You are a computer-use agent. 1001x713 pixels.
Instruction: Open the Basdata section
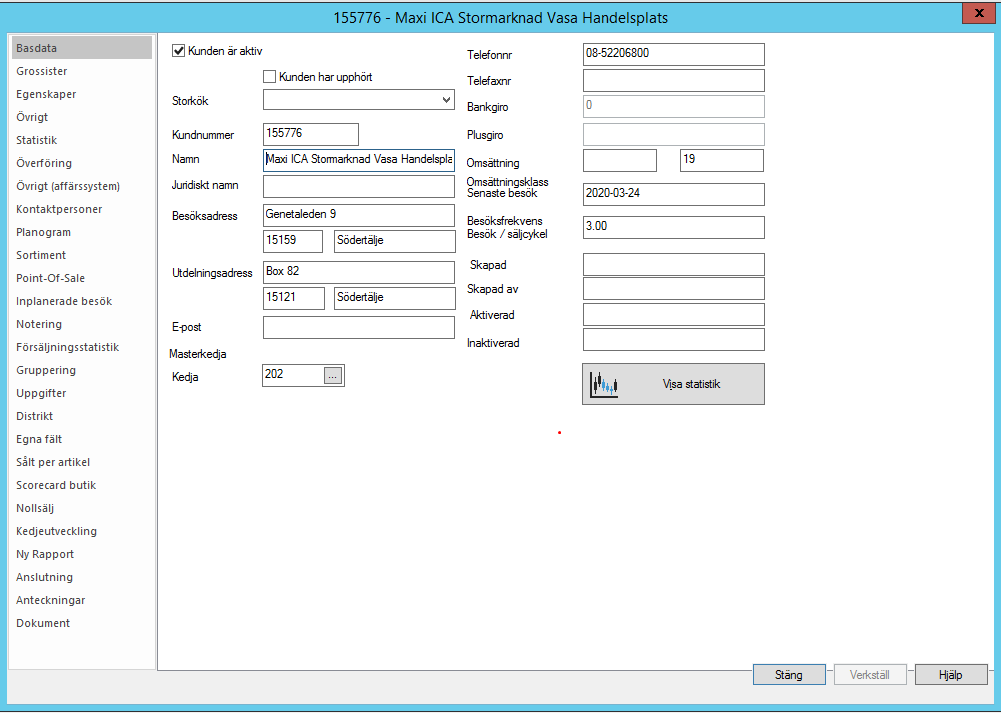coord(82,48)
